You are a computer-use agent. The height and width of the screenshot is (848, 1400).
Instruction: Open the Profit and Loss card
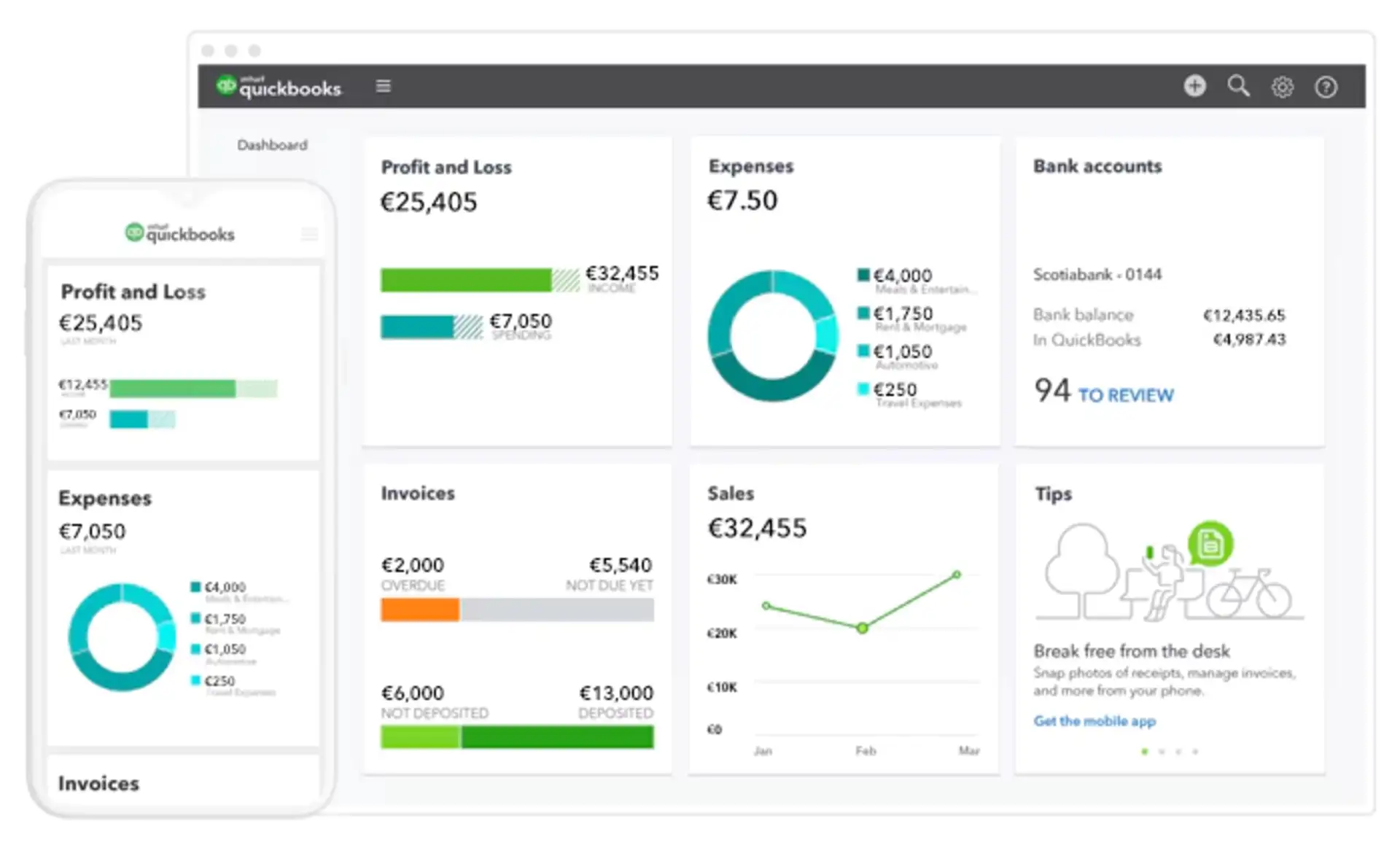click(446, 167)
